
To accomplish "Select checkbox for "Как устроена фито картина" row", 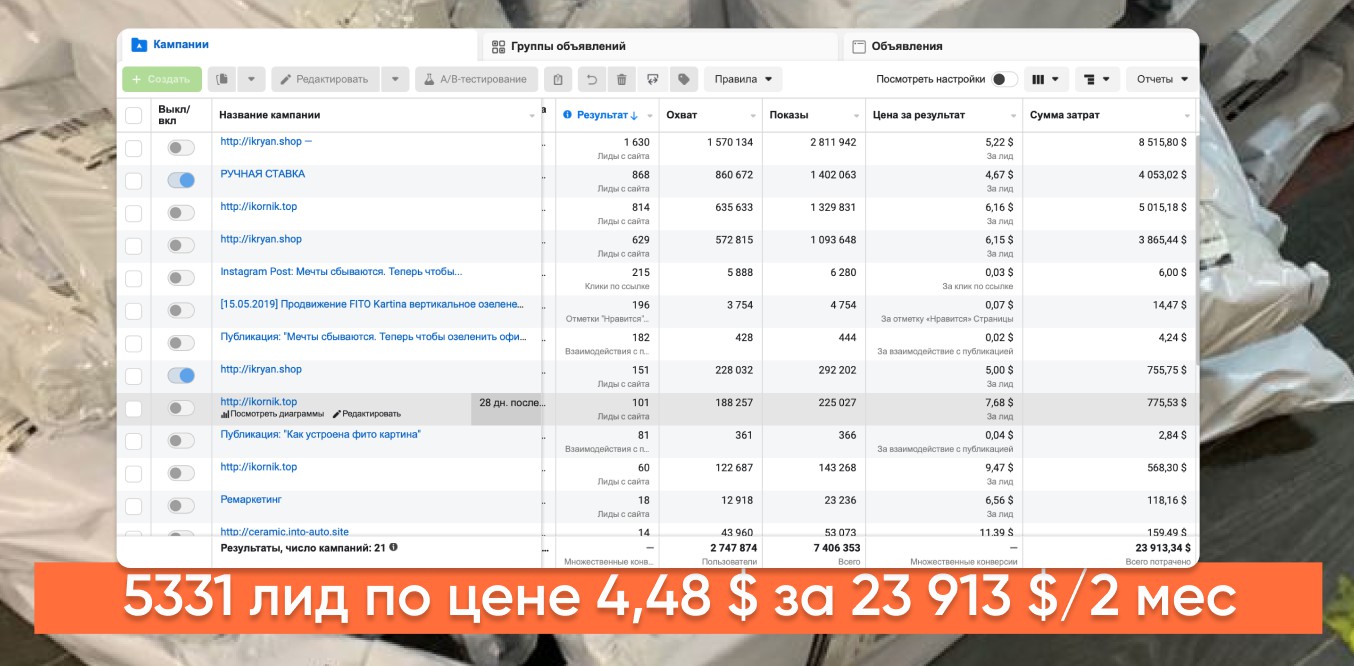I will pos(134,441).
